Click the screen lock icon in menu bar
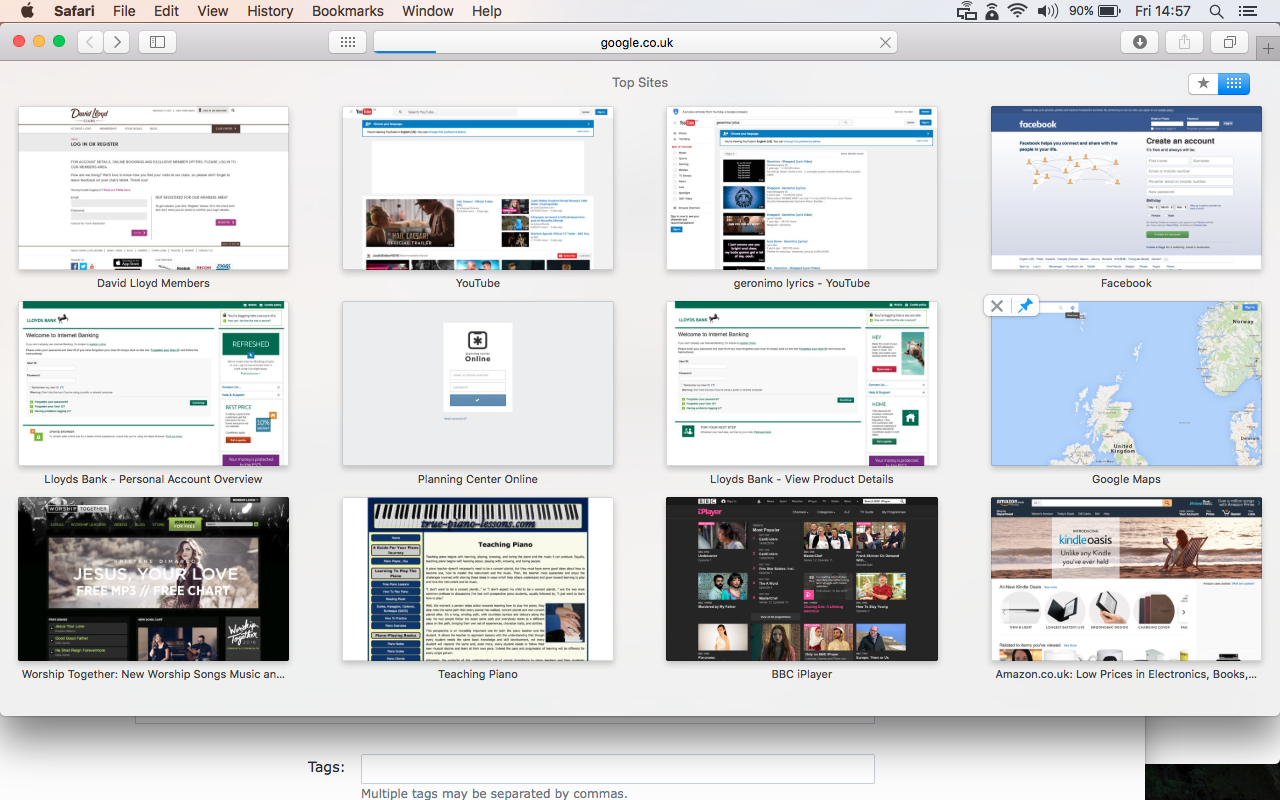 tap(992, 11)
